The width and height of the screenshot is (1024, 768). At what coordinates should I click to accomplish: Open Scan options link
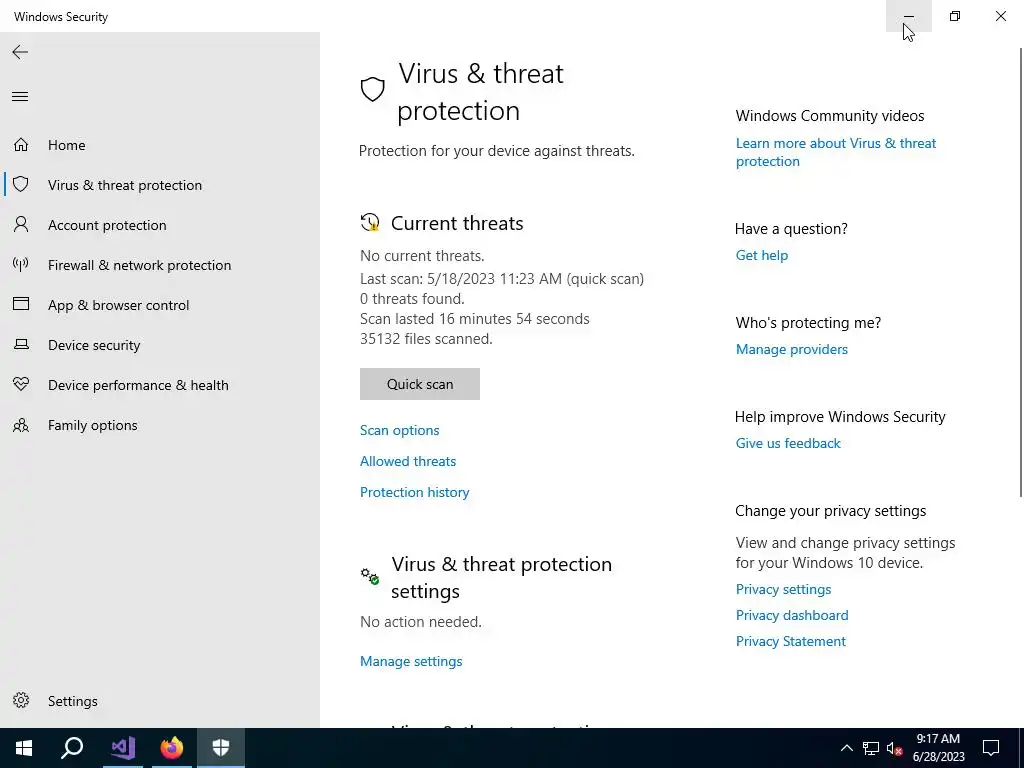400,430
